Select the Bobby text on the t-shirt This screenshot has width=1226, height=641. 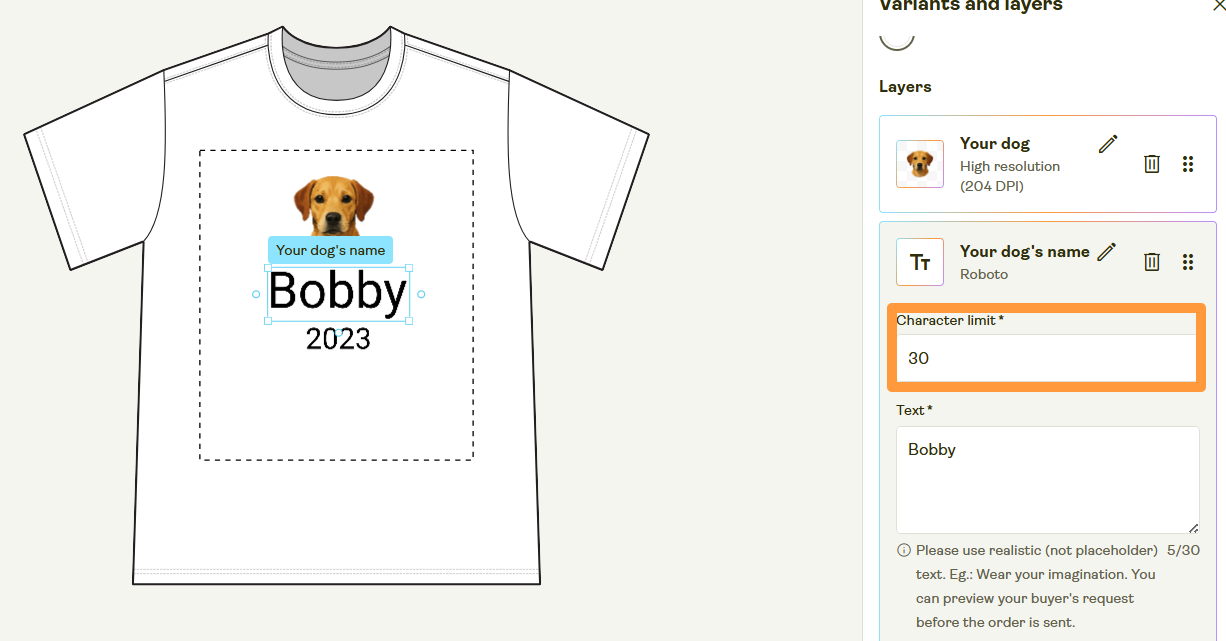pyautogui.click(x=338, y=291)
